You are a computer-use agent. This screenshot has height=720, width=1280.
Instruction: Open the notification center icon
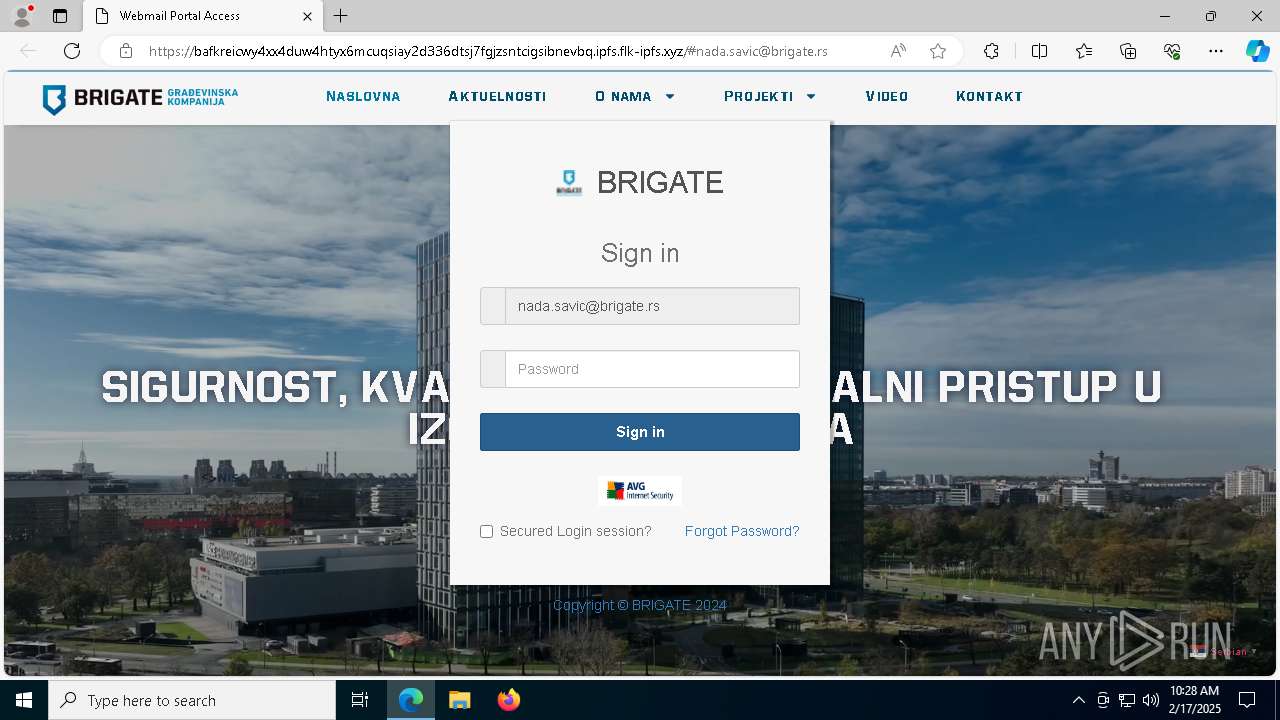click(1247, 700)
